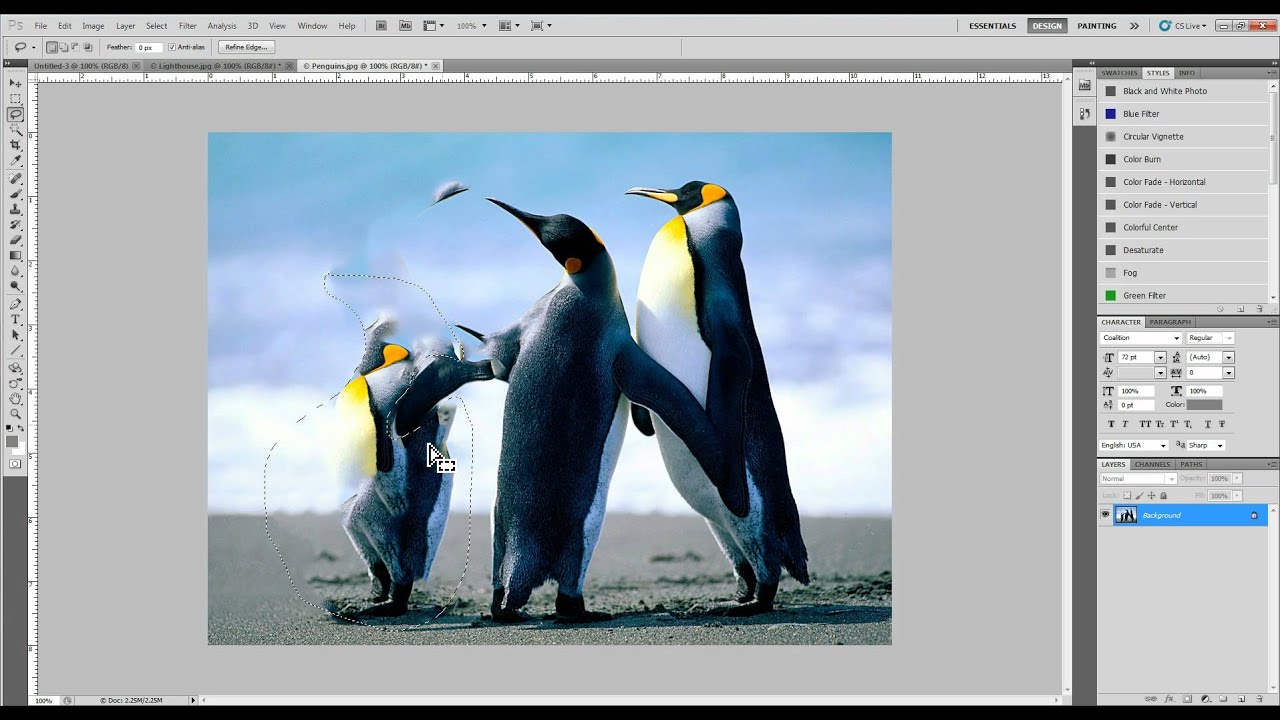Screen dimensions: 1280x720
Task: Launch Bridge from the application bar
Action: [x=383, y=26]
